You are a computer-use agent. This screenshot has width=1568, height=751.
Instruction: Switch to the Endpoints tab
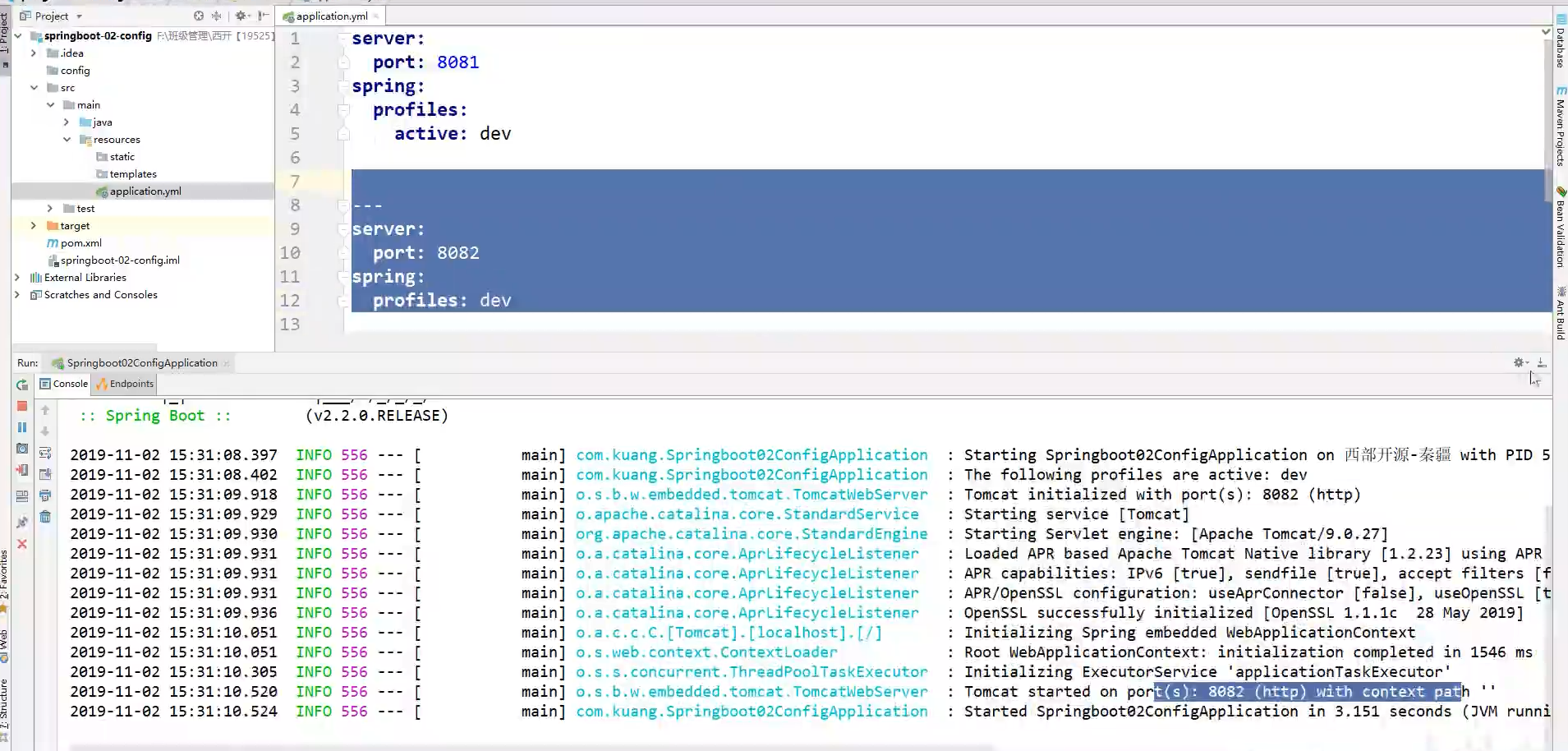pos(125,384)
